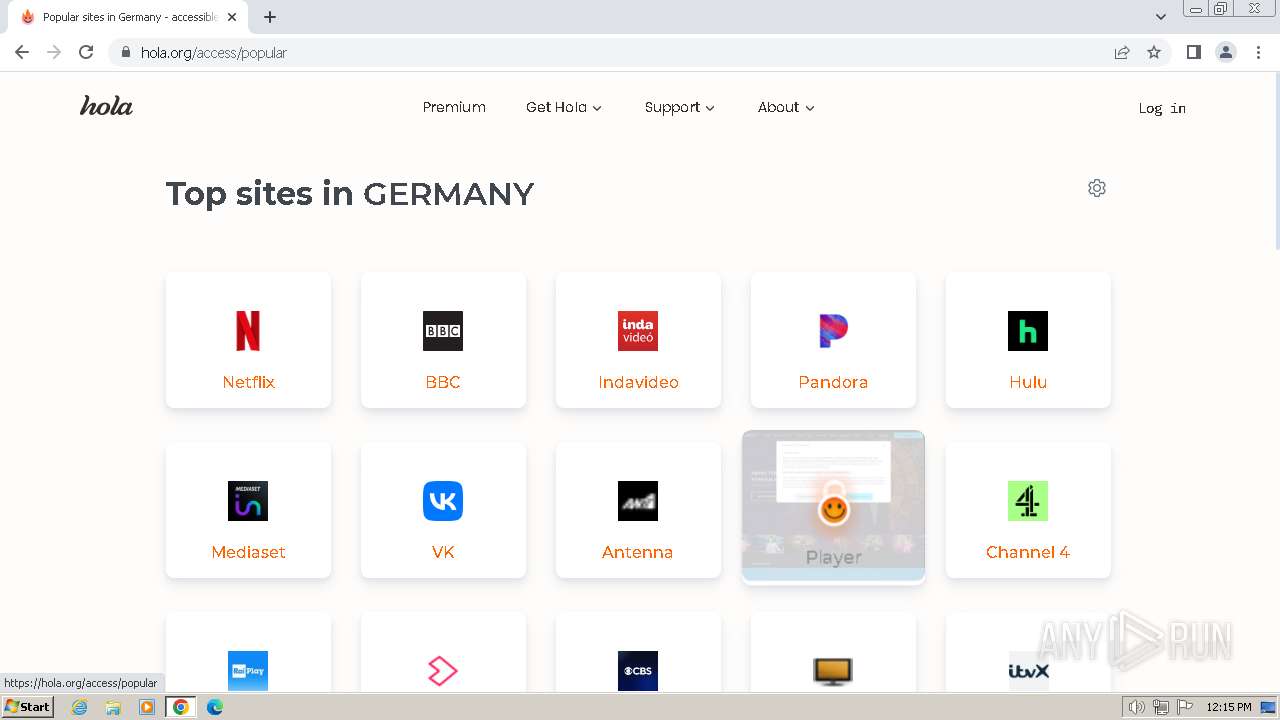Open the Channel 4 text link
The height and width of the screenshot is (720, 1280).
1028,552
